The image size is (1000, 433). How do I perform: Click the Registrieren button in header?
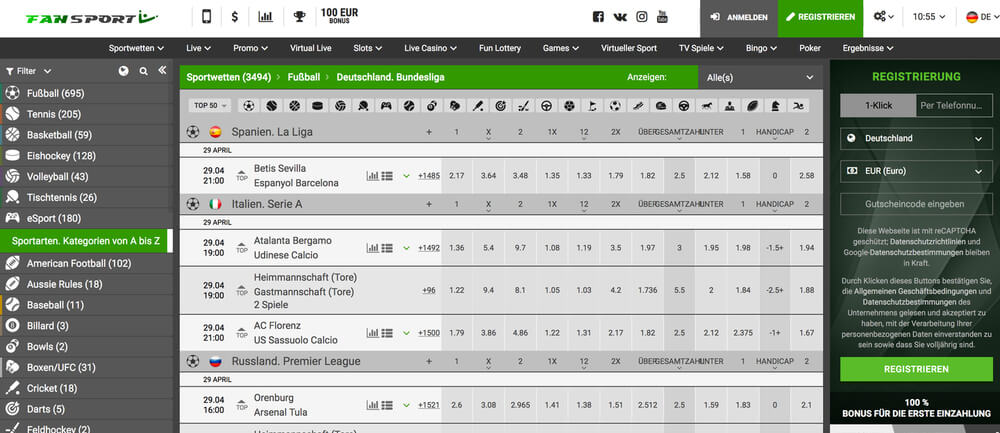(820, 18)
